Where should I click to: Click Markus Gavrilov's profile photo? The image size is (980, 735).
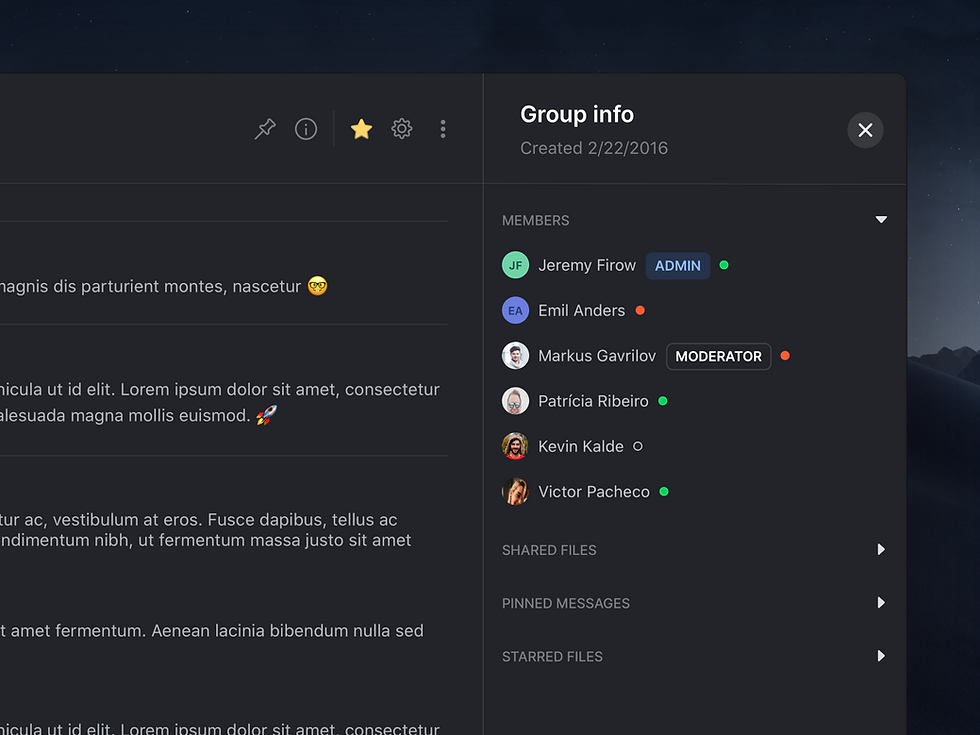coord(516,356)
